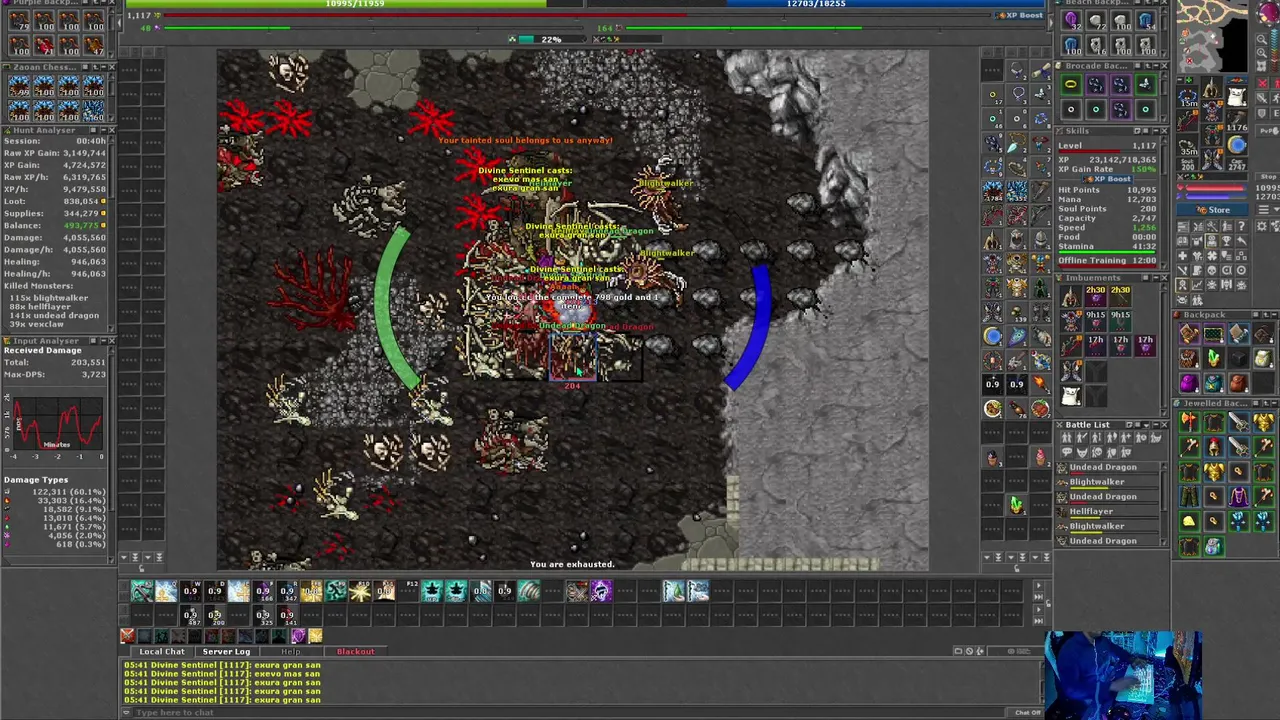The width and height of the screenshot is (1280, 720).
Task: Select the purple backpack in Backpack container
Action: [1189, 382]
